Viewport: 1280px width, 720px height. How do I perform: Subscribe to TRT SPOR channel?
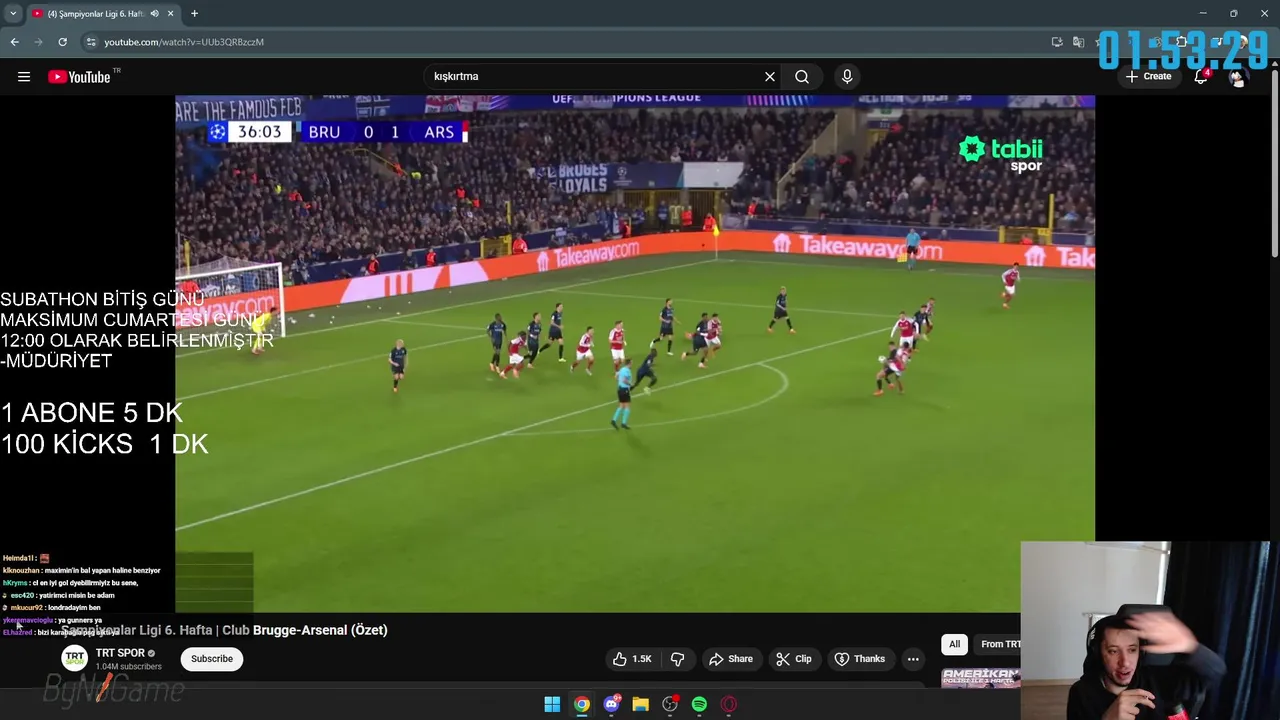coord(212,659)
